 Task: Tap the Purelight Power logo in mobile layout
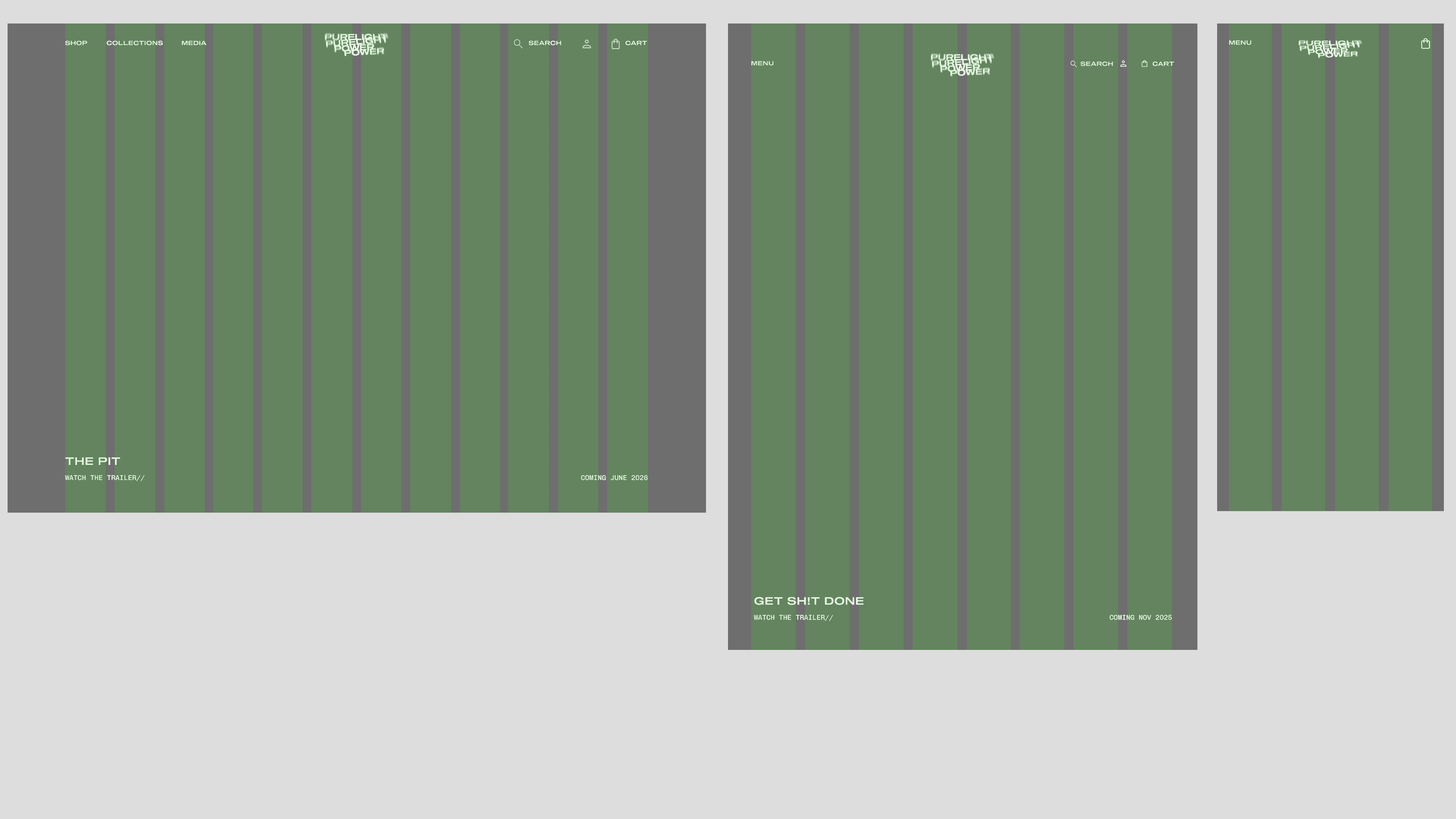tap(1329, 49)
